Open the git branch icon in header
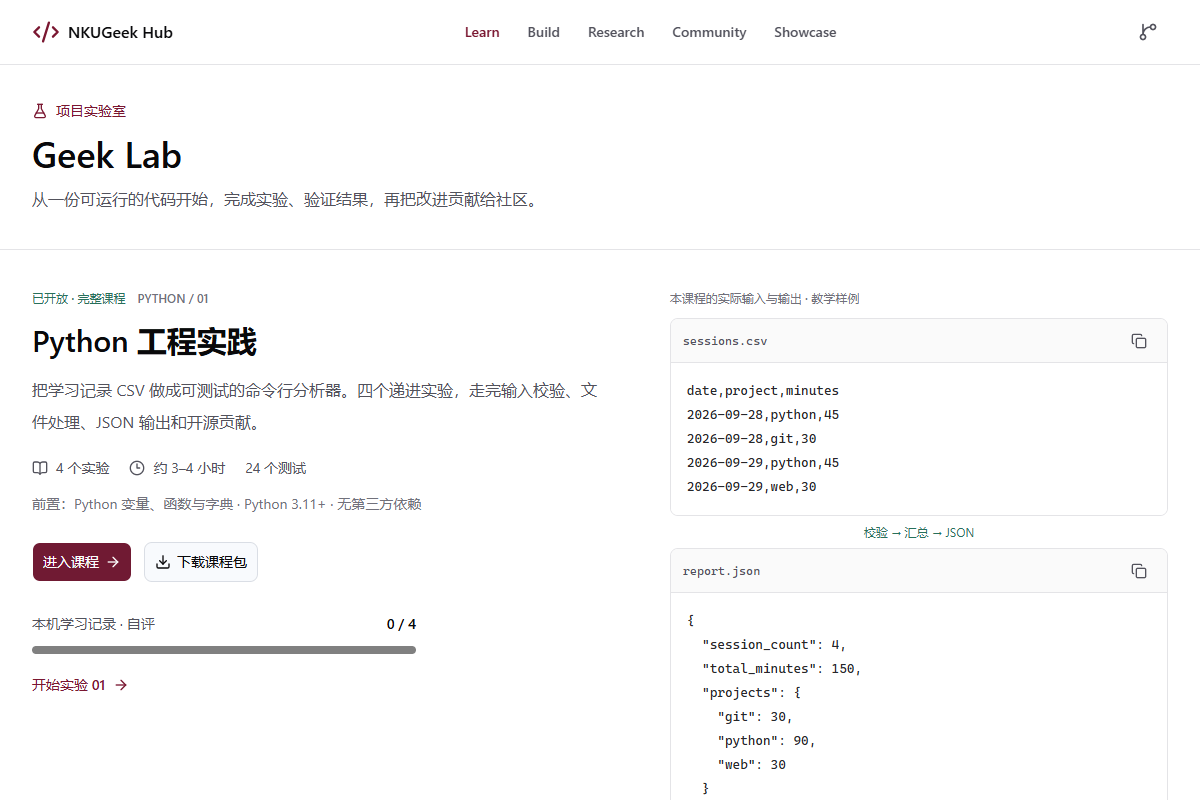1200x800 pixels. click(1147, 32)
